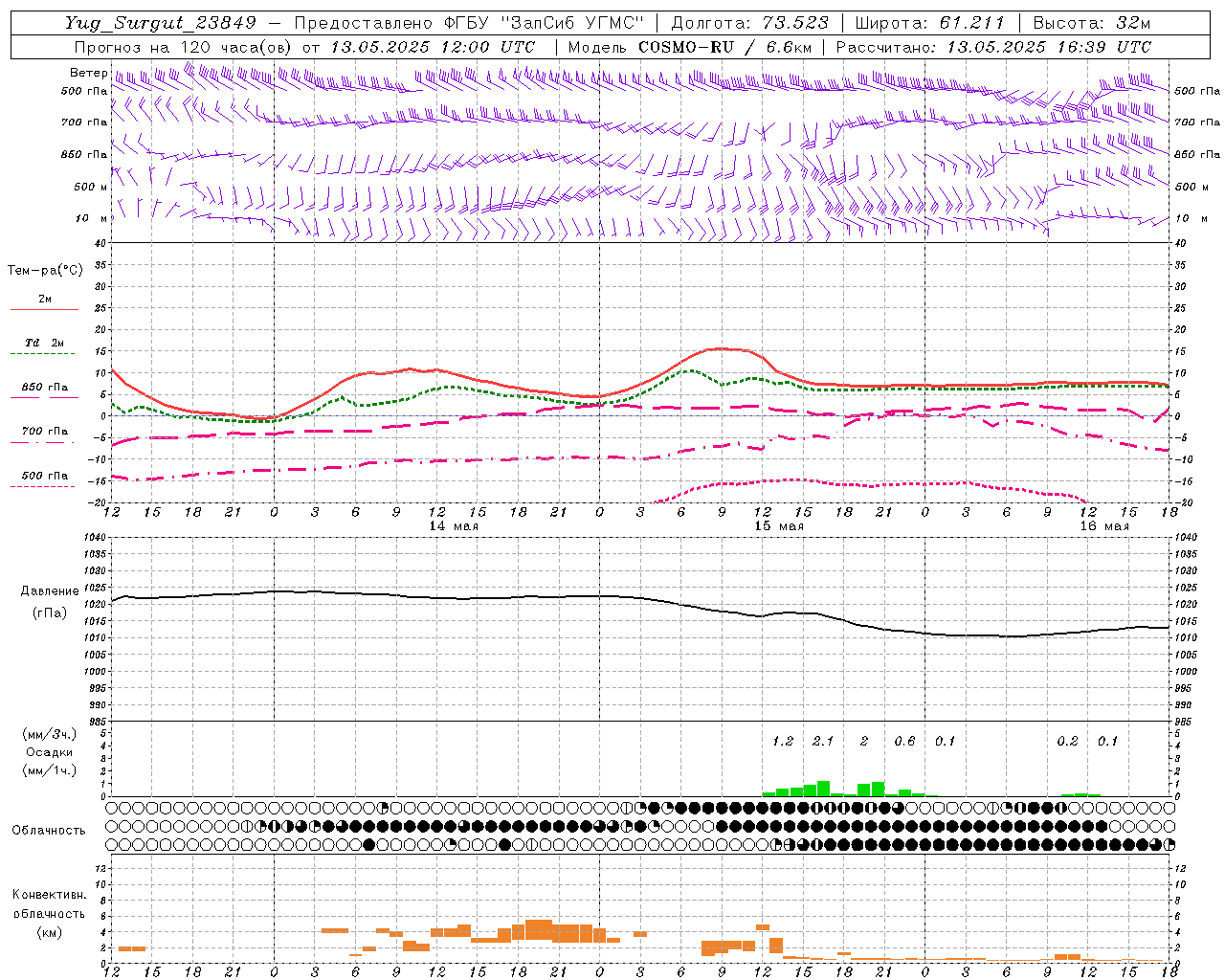
Task: Click the Широта: 61.211 header value
Action: tap(929, 23)
